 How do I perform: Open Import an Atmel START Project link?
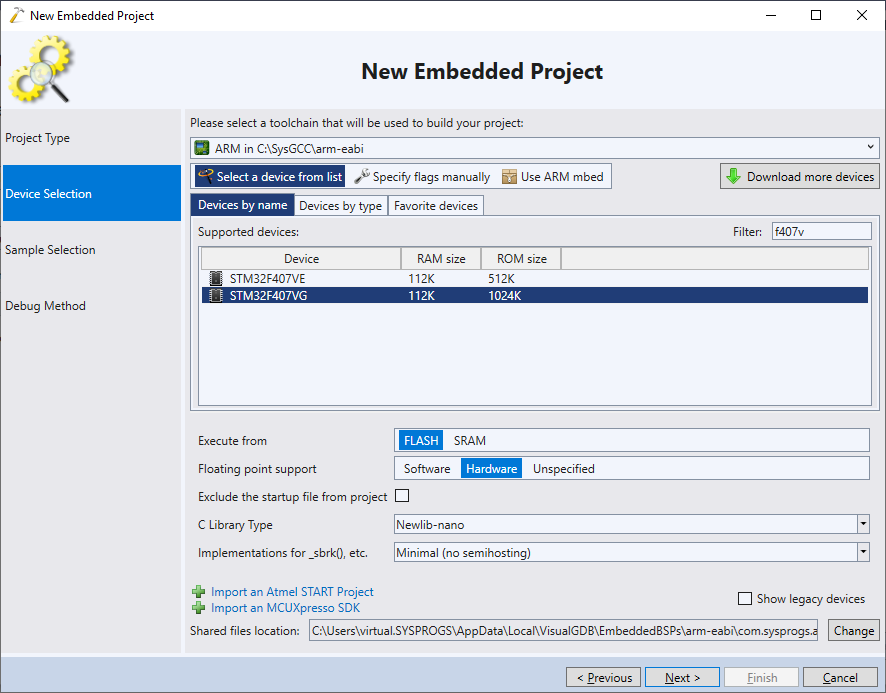click(x=292, y=591)
